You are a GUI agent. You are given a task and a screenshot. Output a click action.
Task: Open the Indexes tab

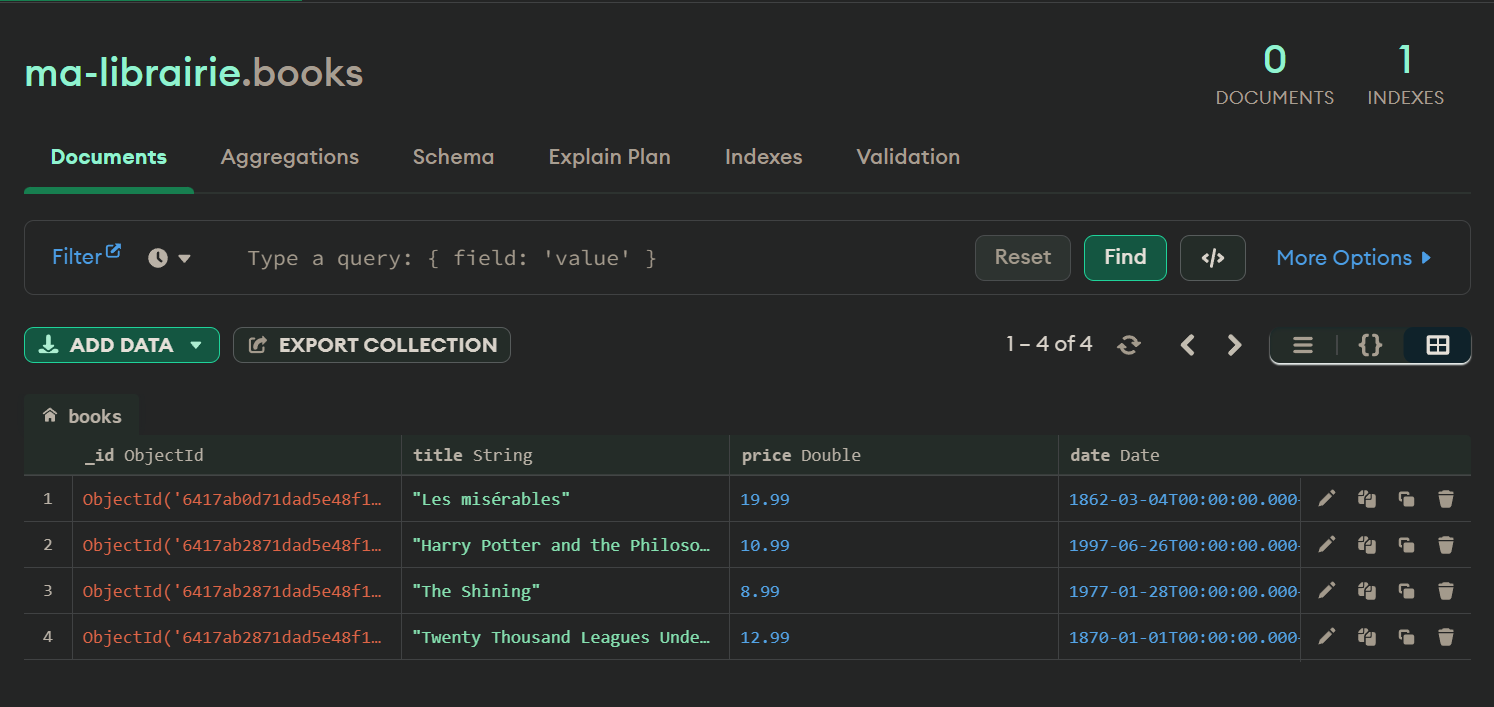(x=763, y=157)
